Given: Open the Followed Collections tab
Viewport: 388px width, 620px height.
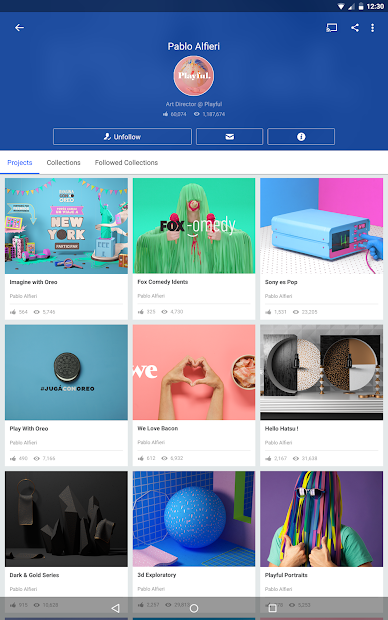Looking at the screenshot, I should (126, 163).
